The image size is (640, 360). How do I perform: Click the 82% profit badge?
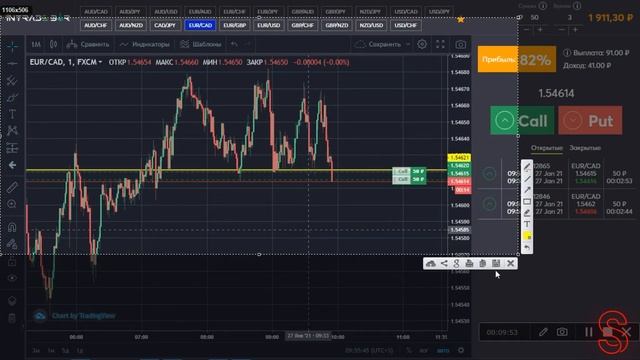click(x=517, y=60)
